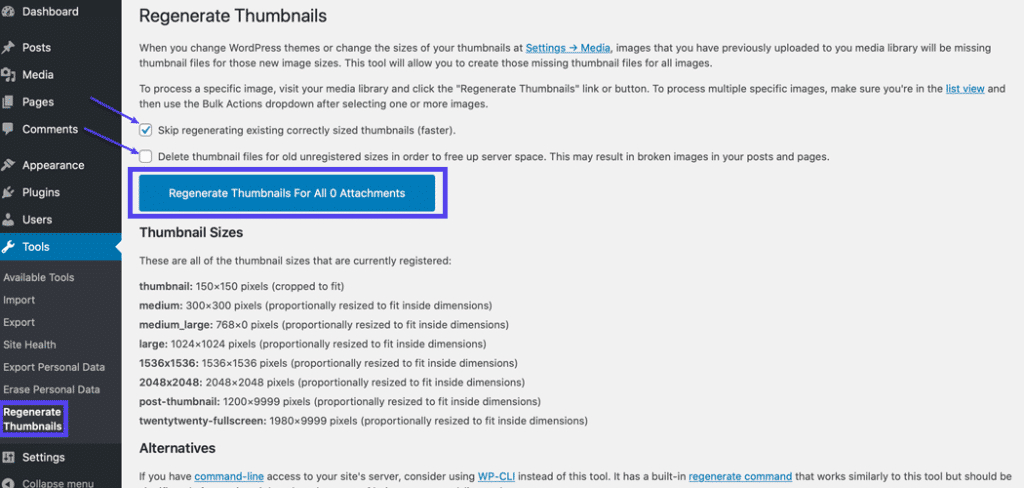Open the regenerate command link
This screenshot has width=1024, height=488.
tap(740, 476)
